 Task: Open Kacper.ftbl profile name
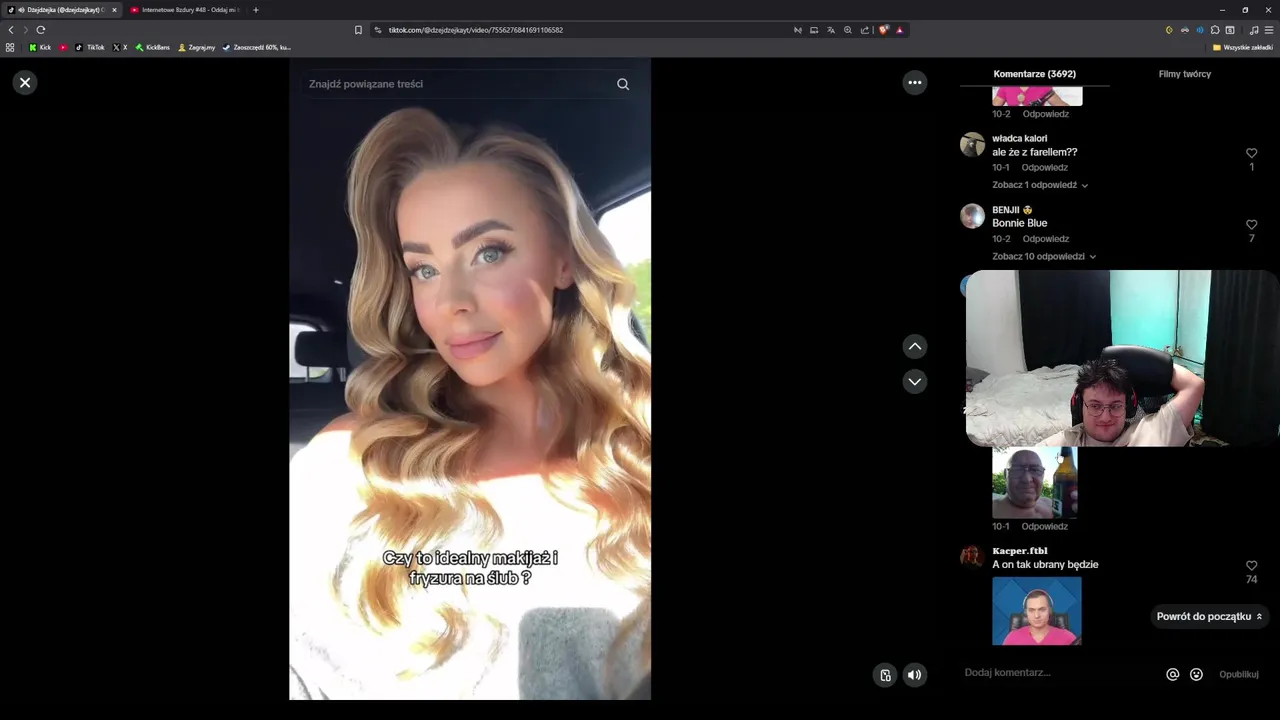(1020, 551)
